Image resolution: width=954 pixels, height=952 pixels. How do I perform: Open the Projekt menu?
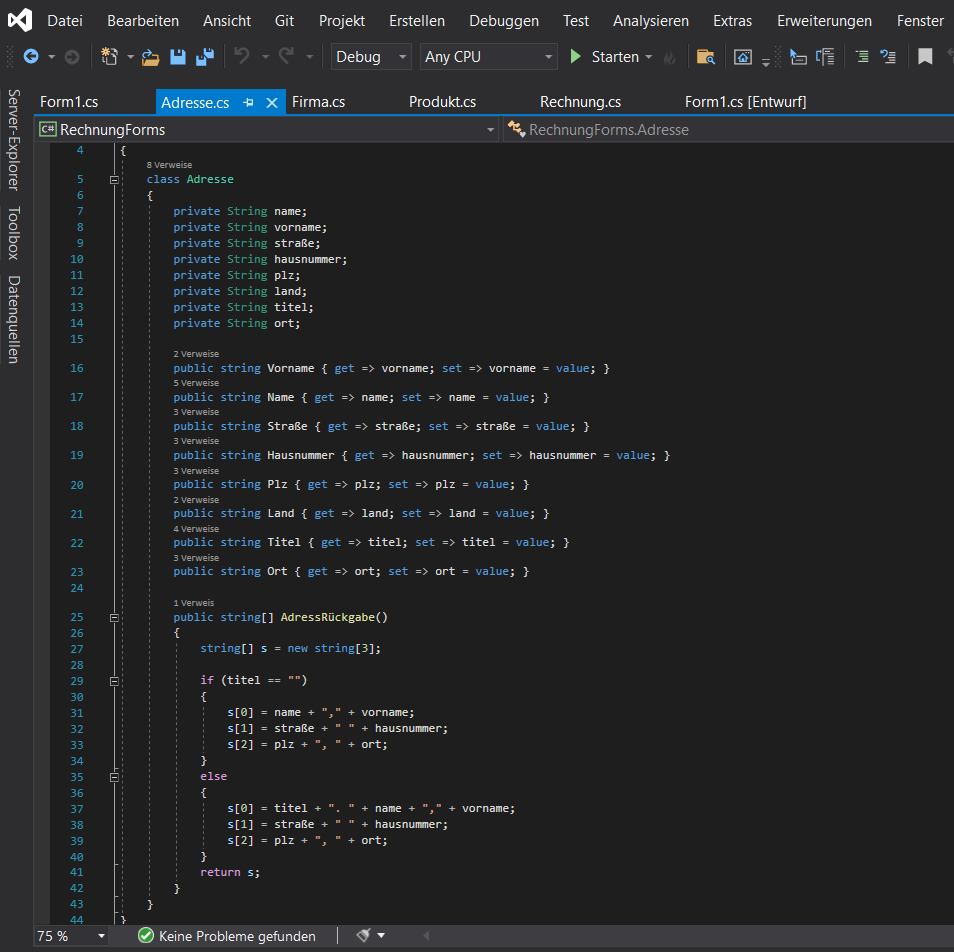[x=342, y=21]
